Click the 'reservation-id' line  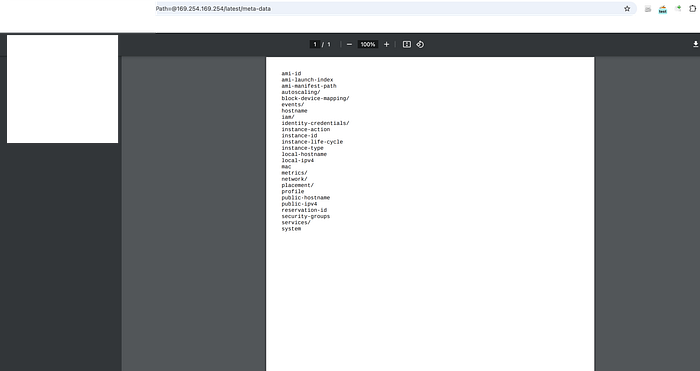click(304, 210)
